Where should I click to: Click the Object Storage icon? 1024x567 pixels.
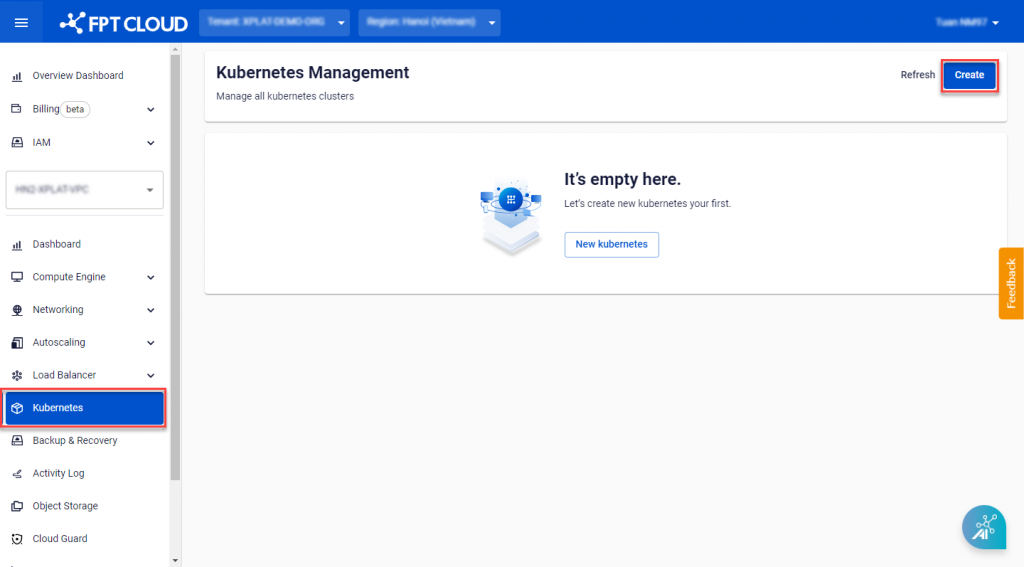17,506
